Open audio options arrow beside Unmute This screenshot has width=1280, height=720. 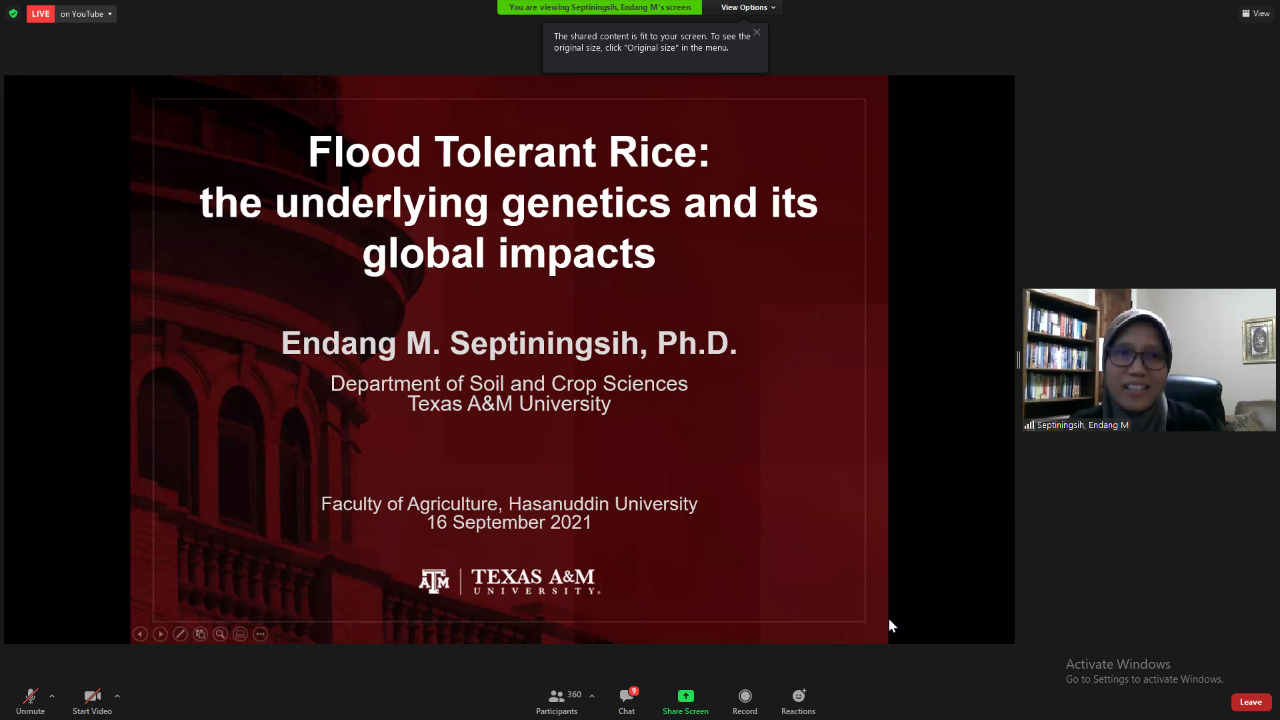(x=52, y=696)
